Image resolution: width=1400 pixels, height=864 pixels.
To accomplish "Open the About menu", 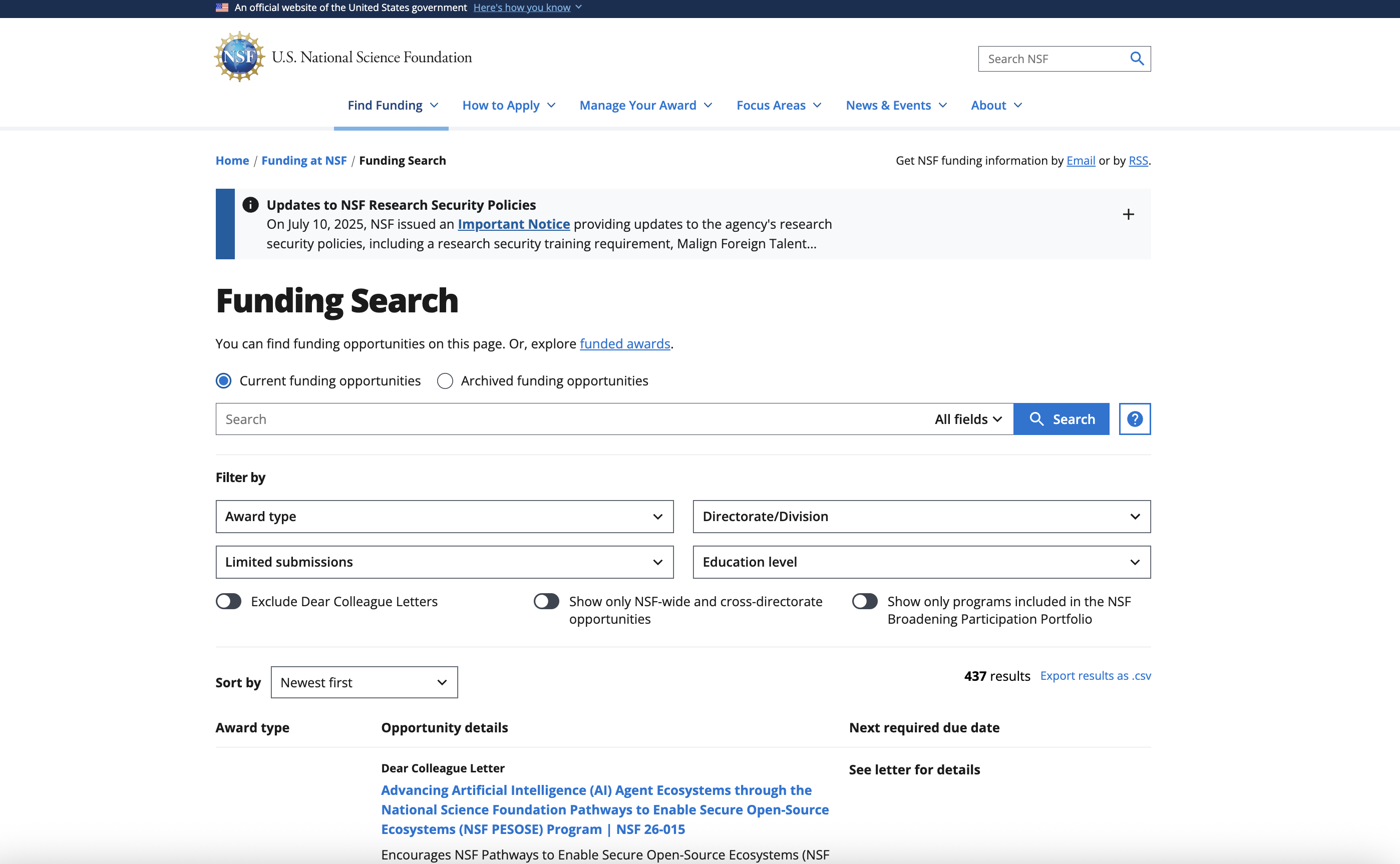I will tap(996, 105).
